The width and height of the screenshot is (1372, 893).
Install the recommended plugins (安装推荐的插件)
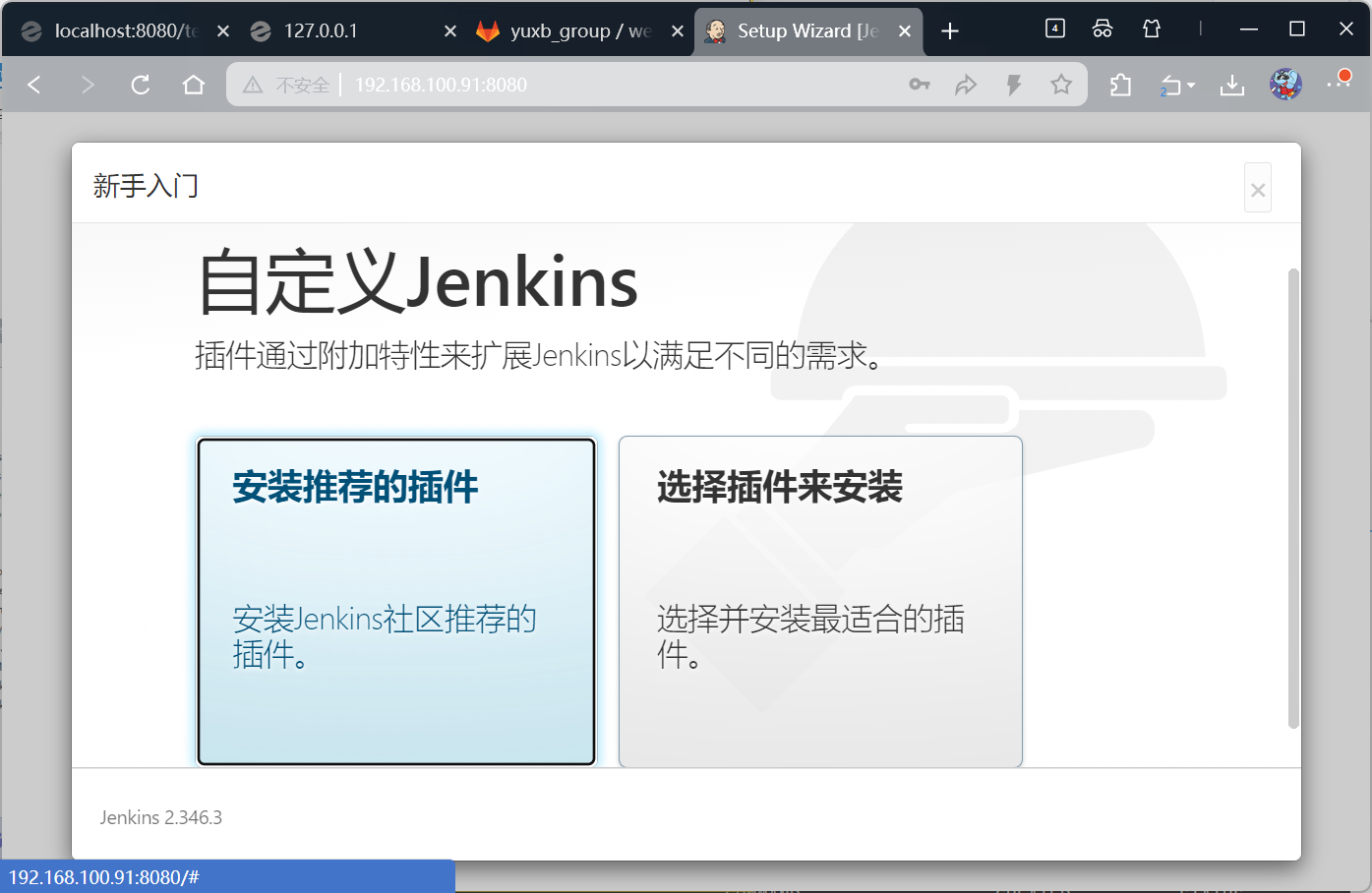click(x=396, y=601)
